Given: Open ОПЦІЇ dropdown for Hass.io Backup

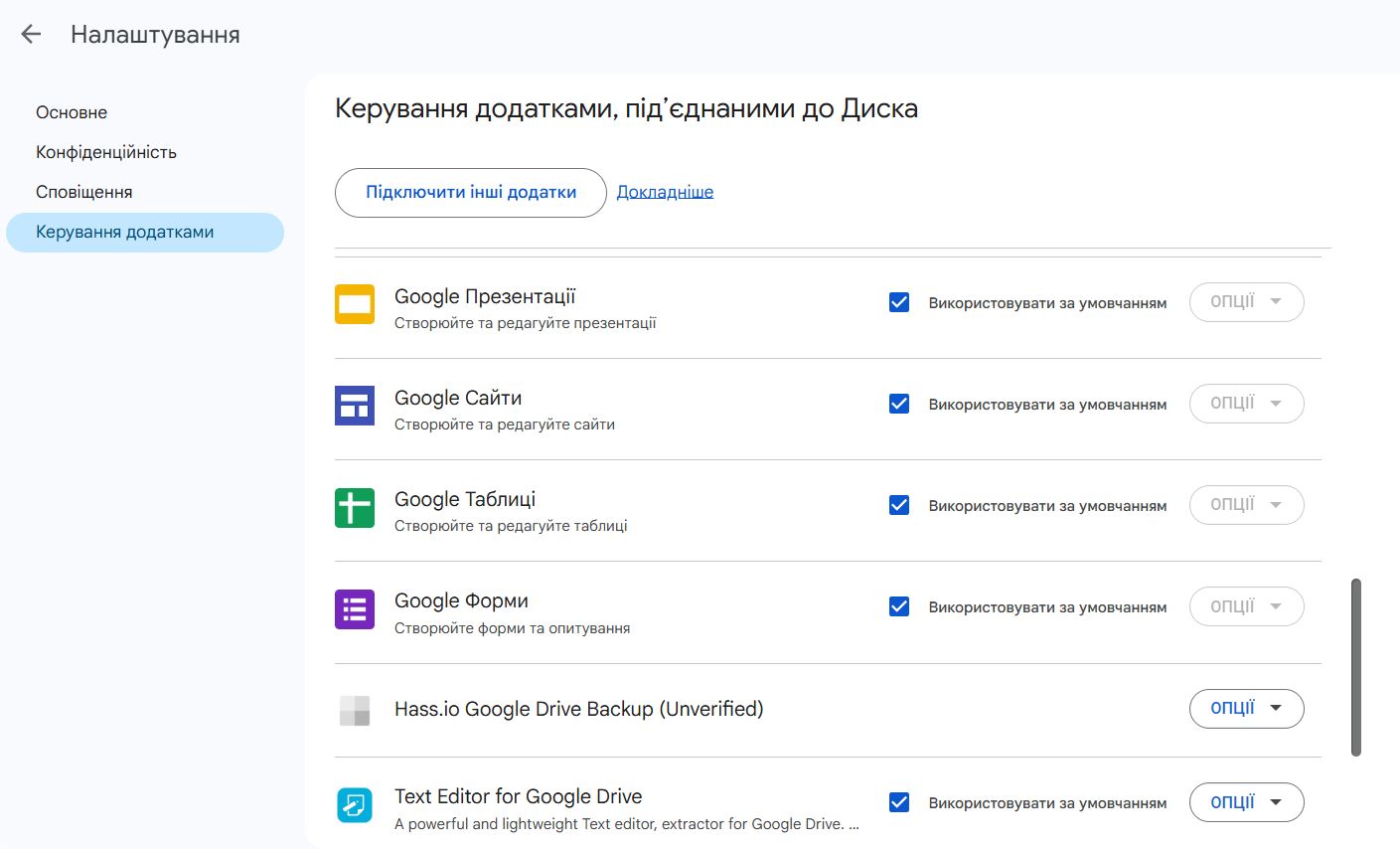Looking at the screenshot, I should 1246,709.
